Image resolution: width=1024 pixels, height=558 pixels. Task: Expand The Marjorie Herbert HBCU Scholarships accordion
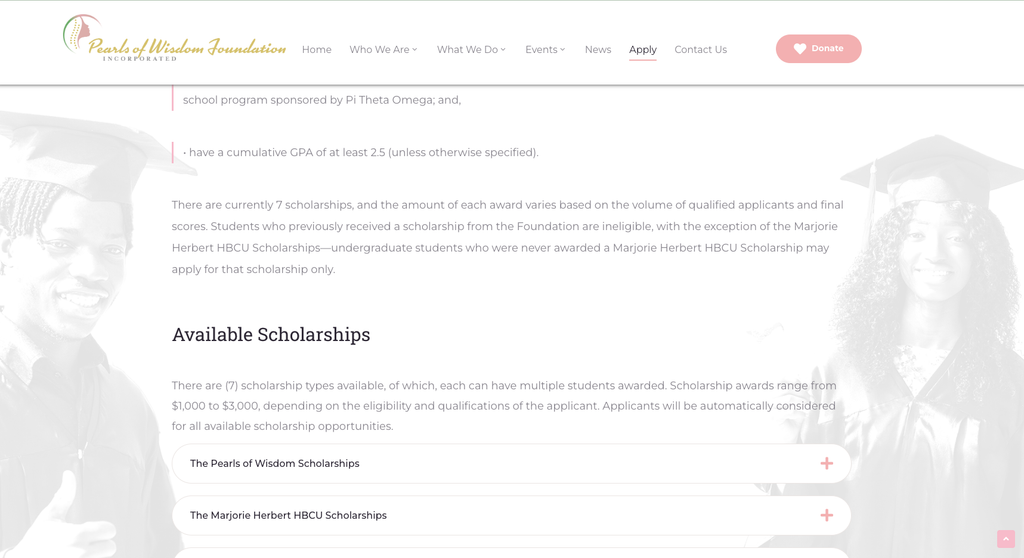coord(511,516)
